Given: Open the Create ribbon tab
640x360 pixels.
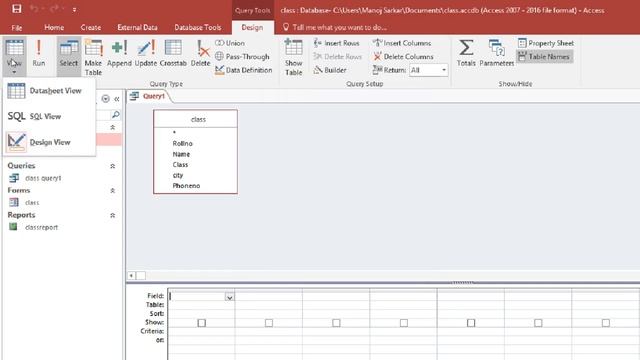Looking at the screenshot, I should click(91, 27).
